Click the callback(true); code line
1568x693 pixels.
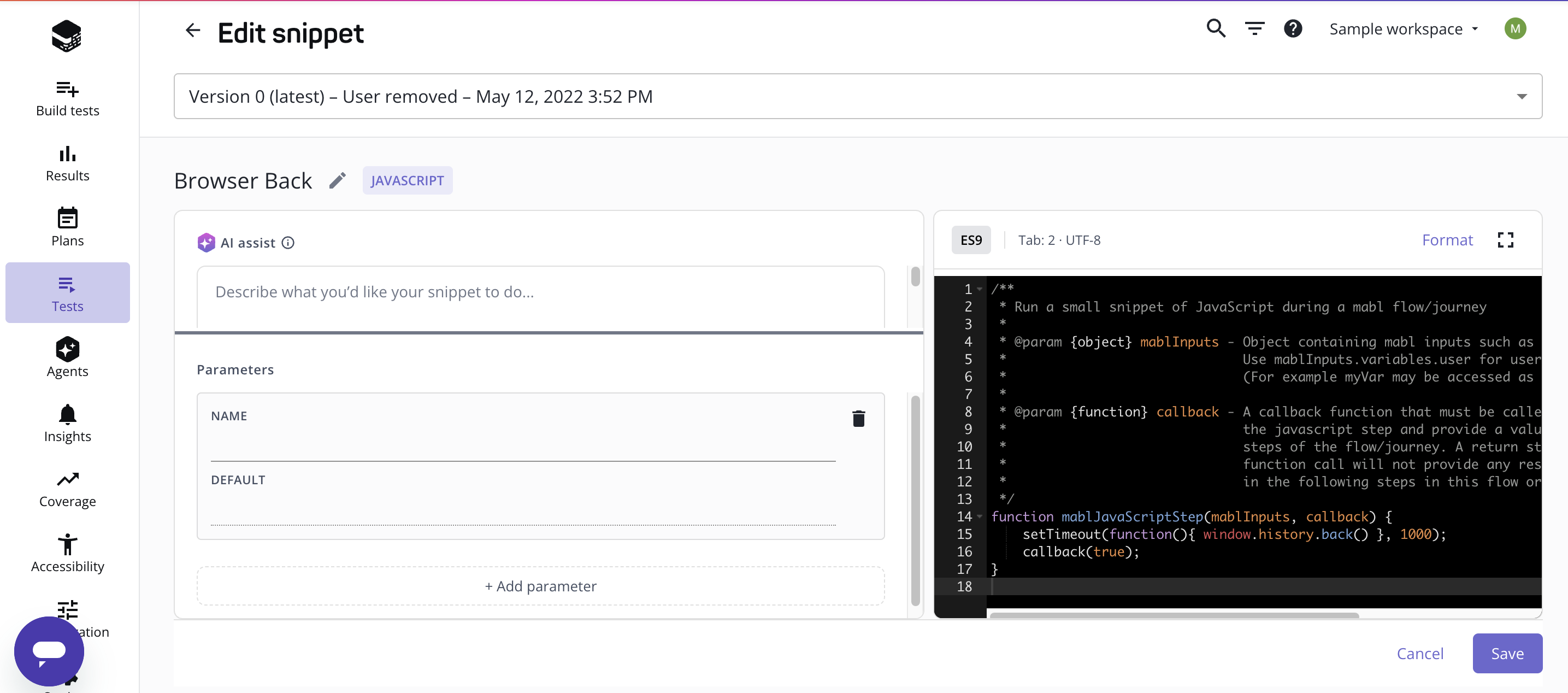point(1081,551)
